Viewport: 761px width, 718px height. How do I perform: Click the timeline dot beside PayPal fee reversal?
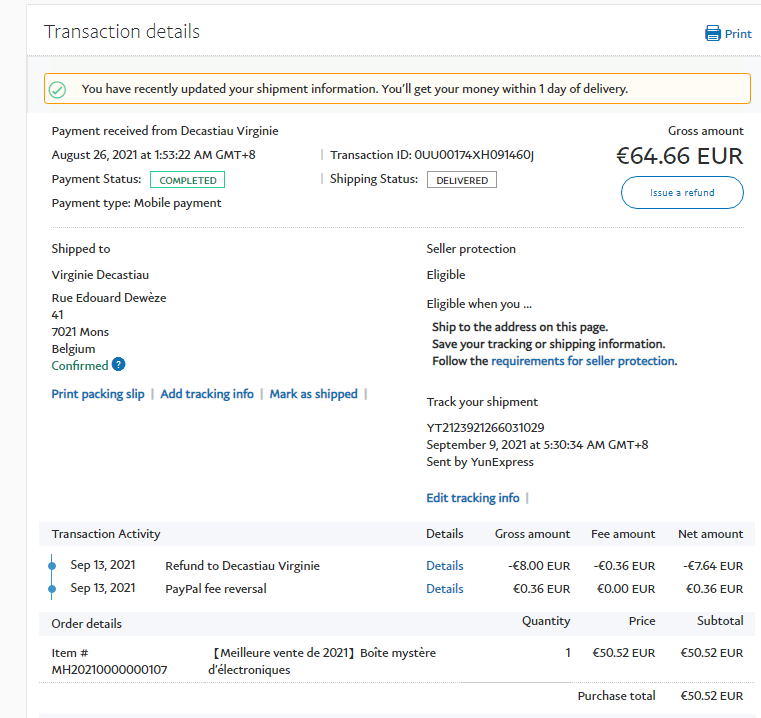52,589
